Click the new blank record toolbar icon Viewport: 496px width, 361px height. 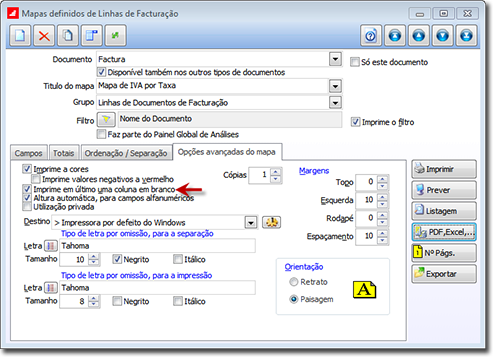coord(20,35)
